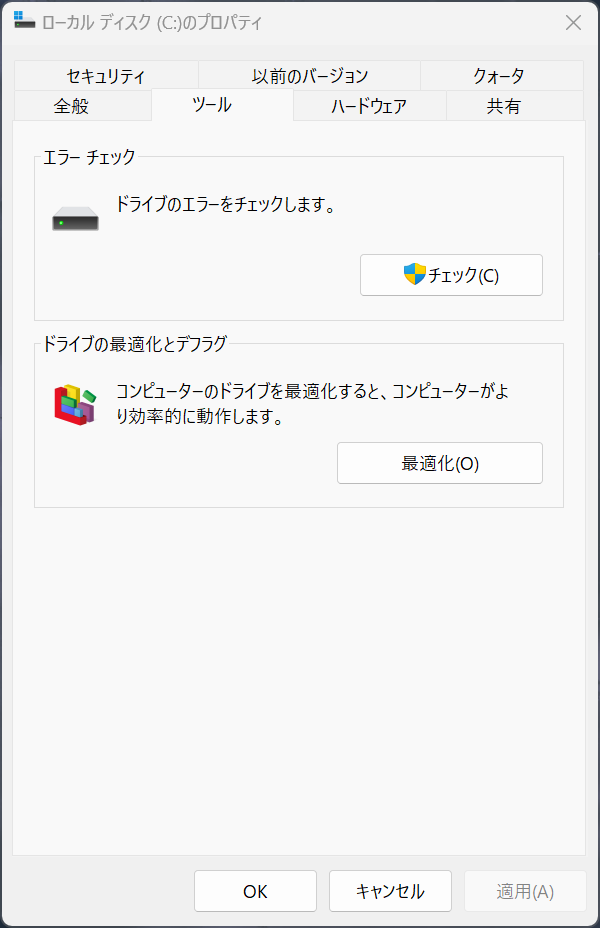Switch to the 共有 tab
Viewport: 600px width, 928px height.
(504, 106)
